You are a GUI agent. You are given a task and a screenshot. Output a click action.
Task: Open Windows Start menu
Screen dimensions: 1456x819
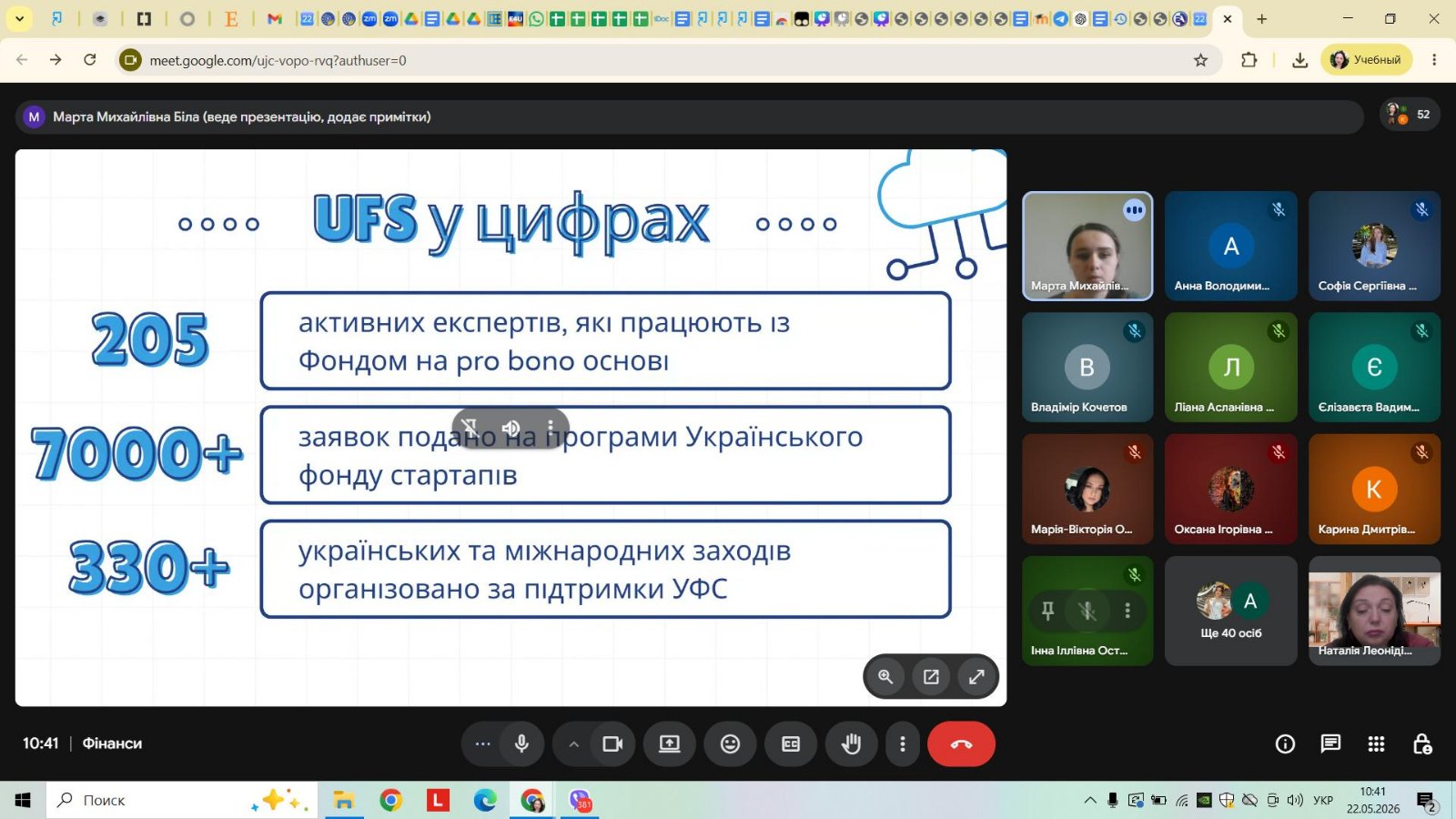point(23,800)
